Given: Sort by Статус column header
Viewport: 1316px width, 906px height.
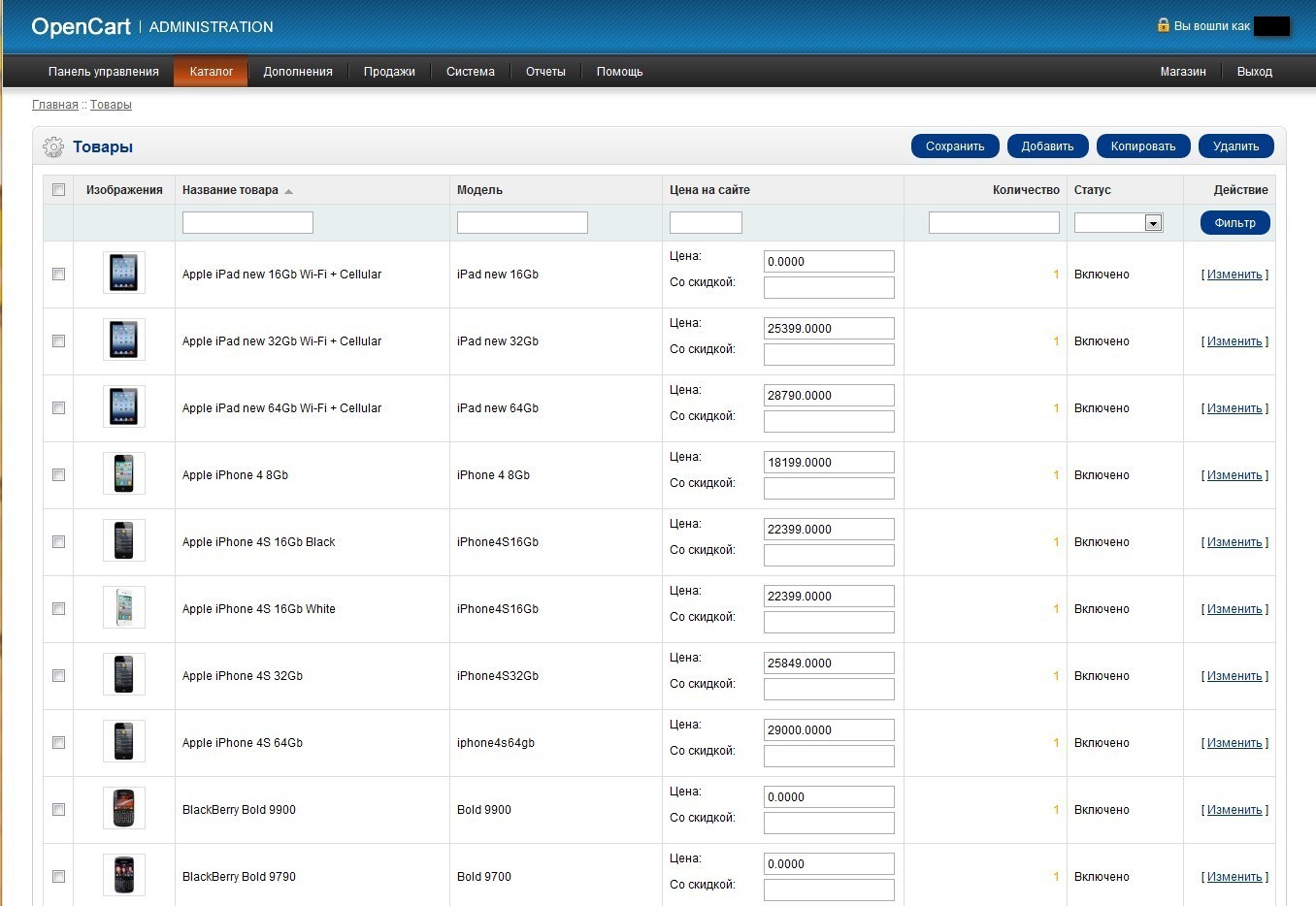Looking at the screenshot, I should pyautogui.click(x=1093, y=190).
